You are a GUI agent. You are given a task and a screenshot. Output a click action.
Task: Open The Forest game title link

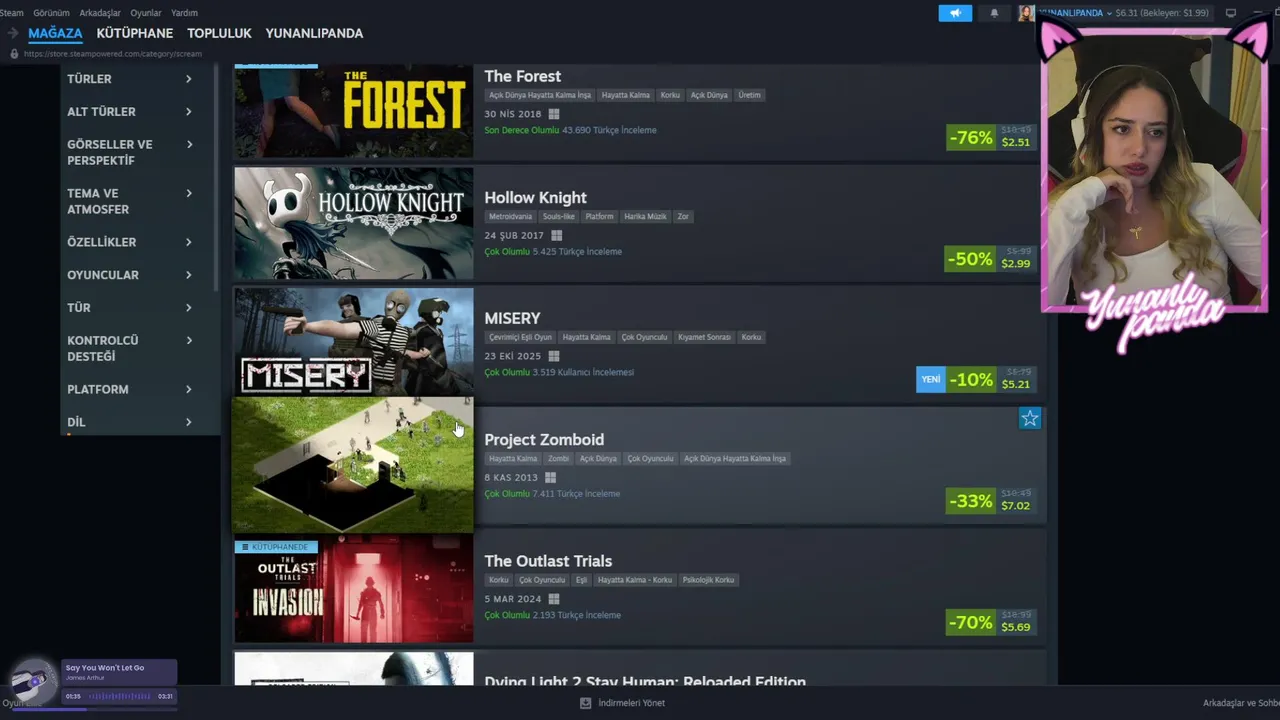coord(523,76)
